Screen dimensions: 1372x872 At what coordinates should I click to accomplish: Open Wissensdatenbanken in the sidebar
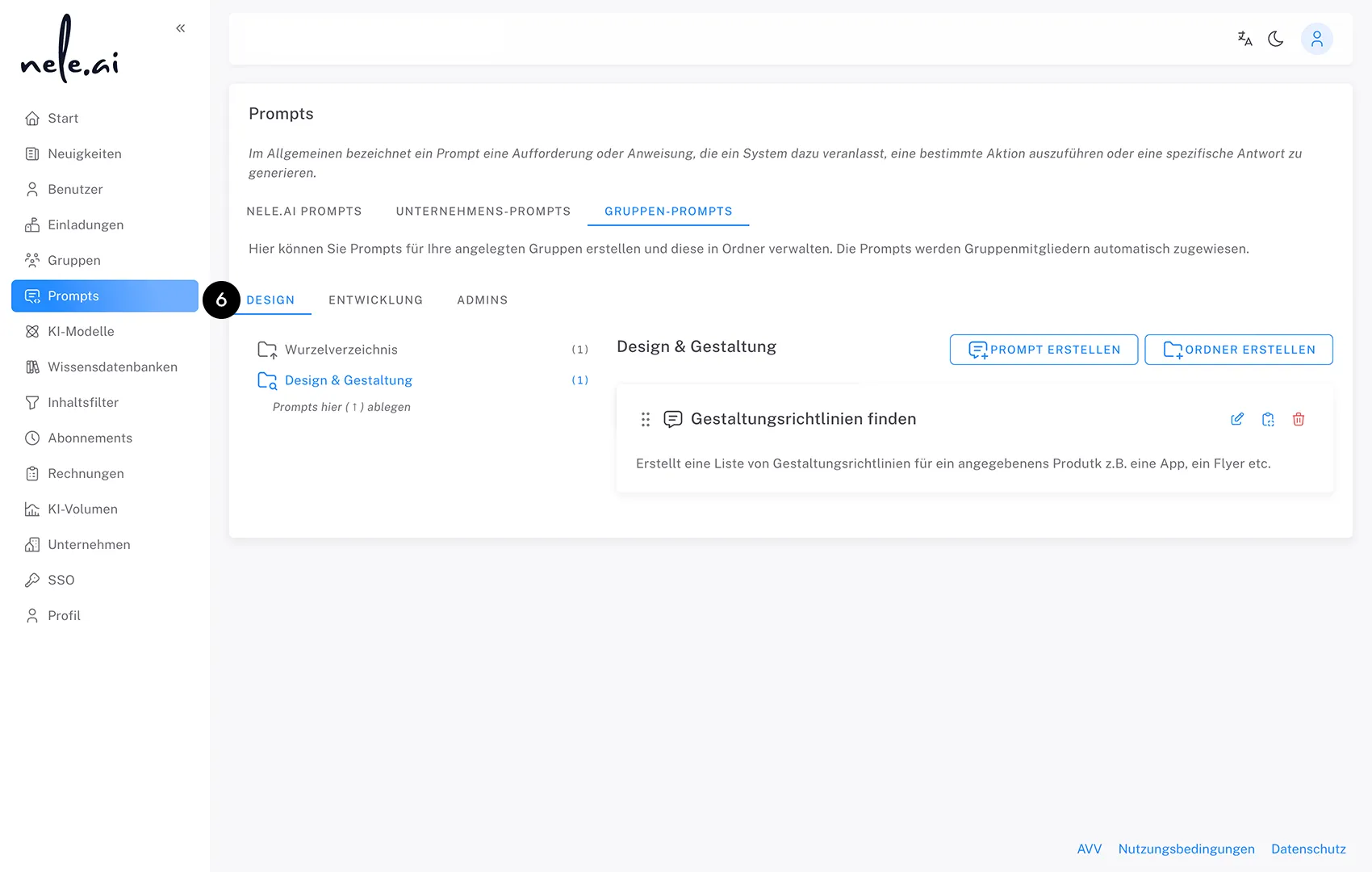tap(112, 367)
